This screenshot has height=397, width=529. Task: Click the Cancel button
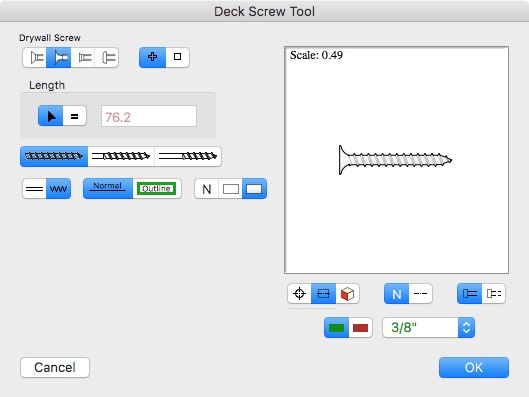tap(55, 367)
